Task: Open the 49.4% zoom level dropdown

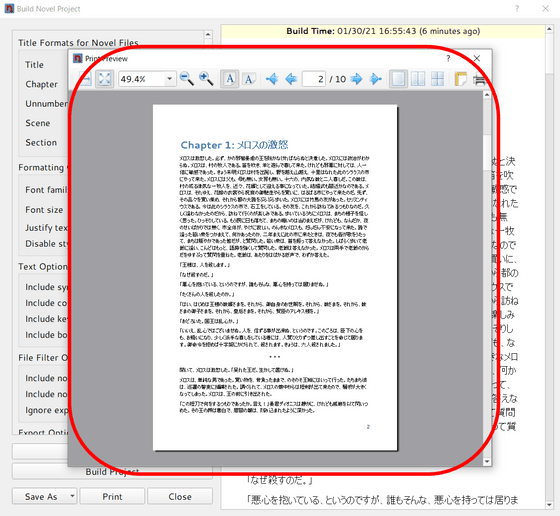Action: [x=170, y=79]
